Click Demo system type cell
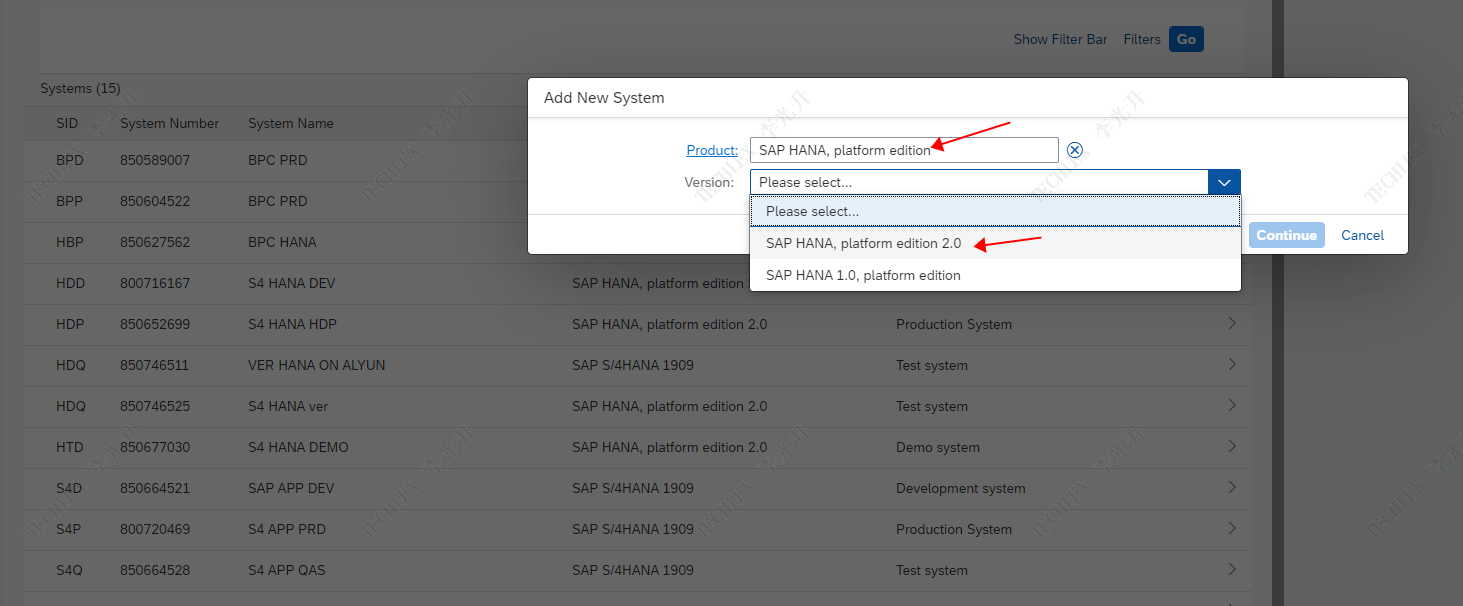1463x606 pixels. [x=938, y=447]
